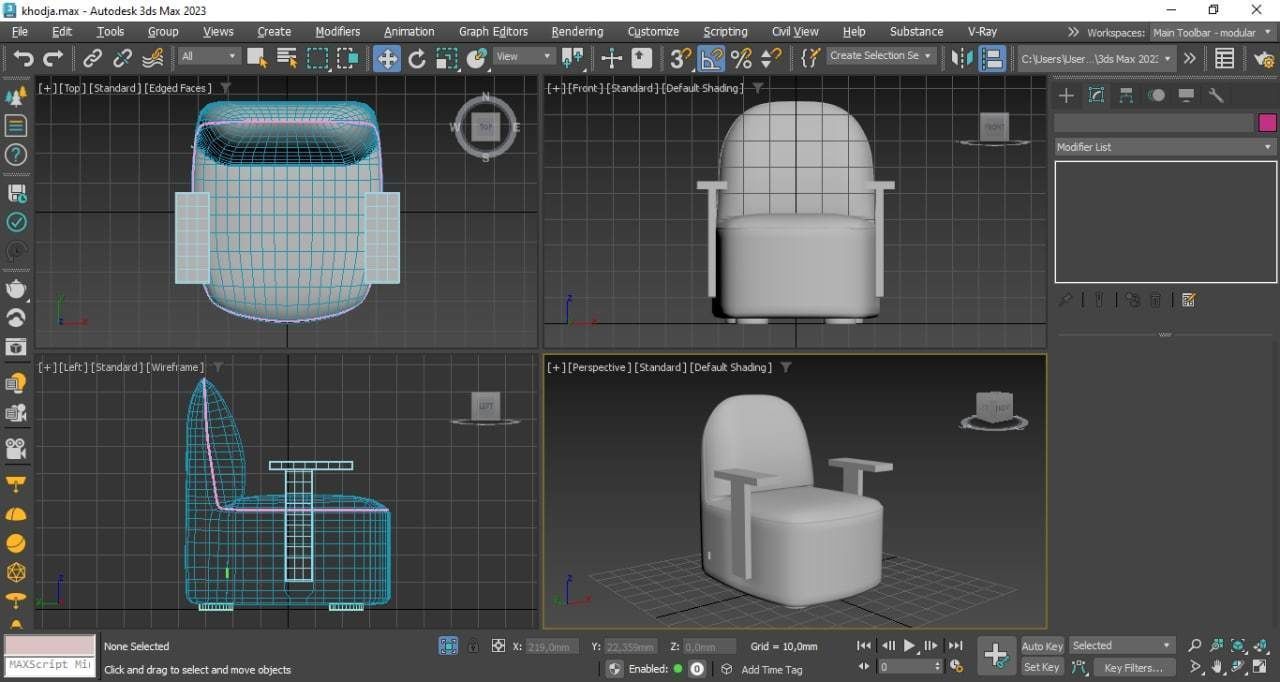Open the Graph Editors menu
Viewport: 1280px width, 682px height.
[493, 32]
